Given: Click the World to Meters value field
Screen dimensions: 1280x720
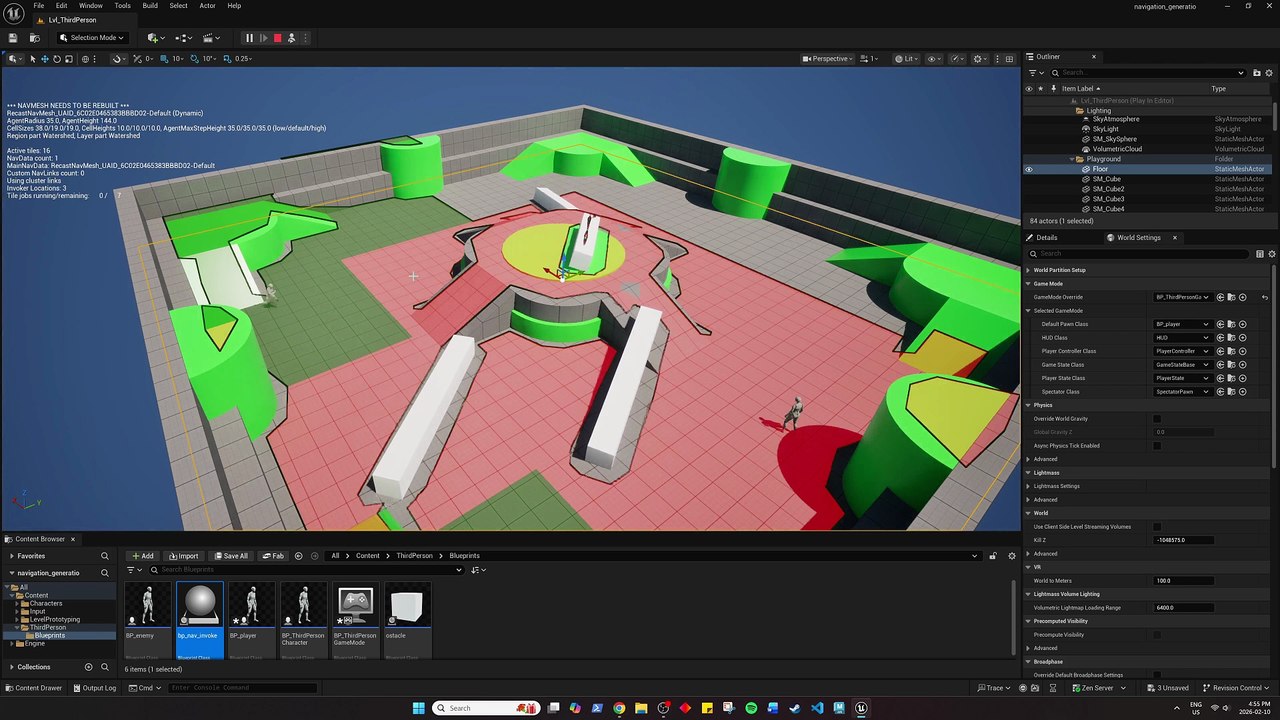Looking at the screenshot, I should 1184,581.
